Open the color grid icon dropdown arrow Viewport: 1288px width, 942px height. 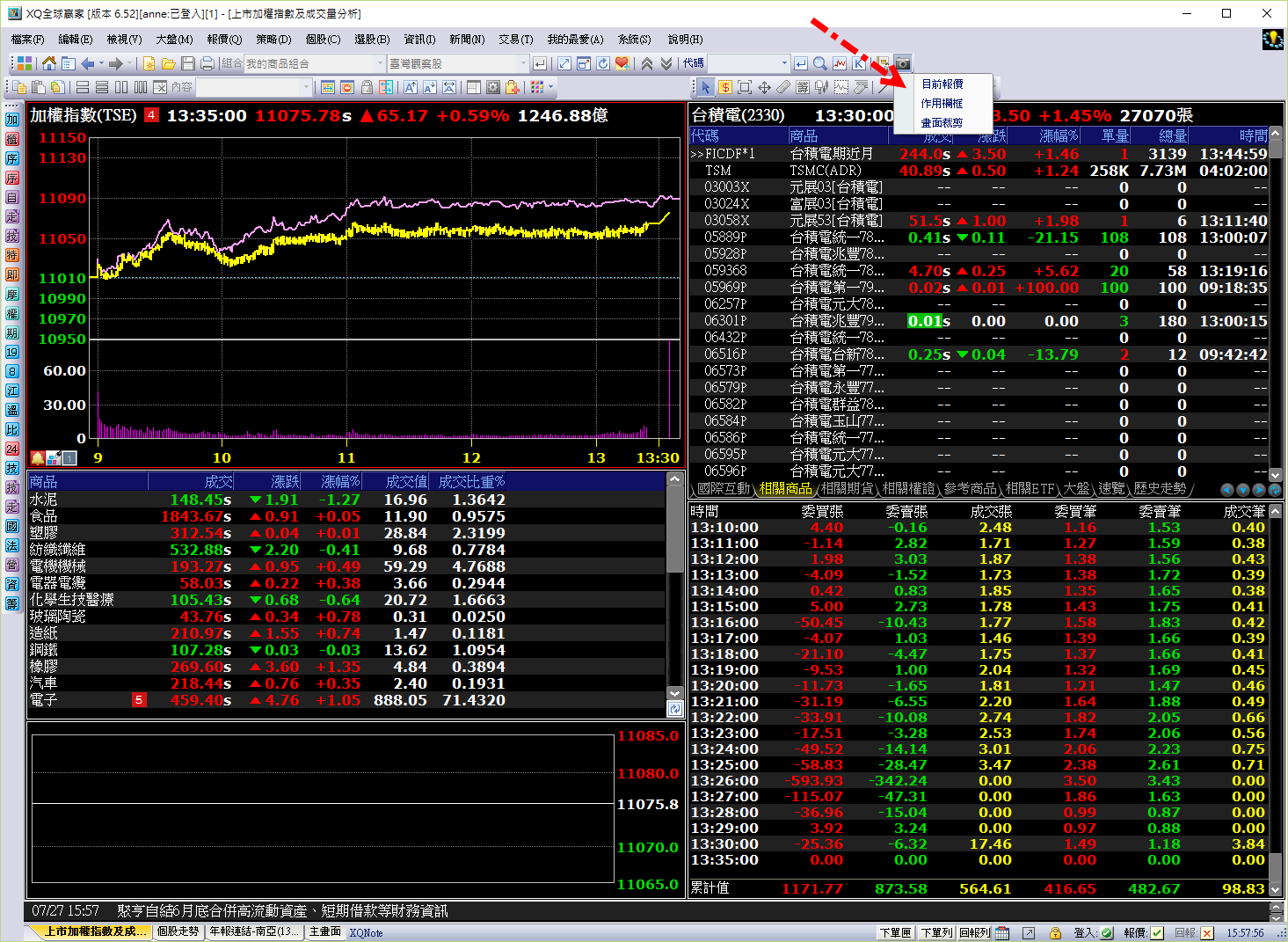[x=550, y=87]
